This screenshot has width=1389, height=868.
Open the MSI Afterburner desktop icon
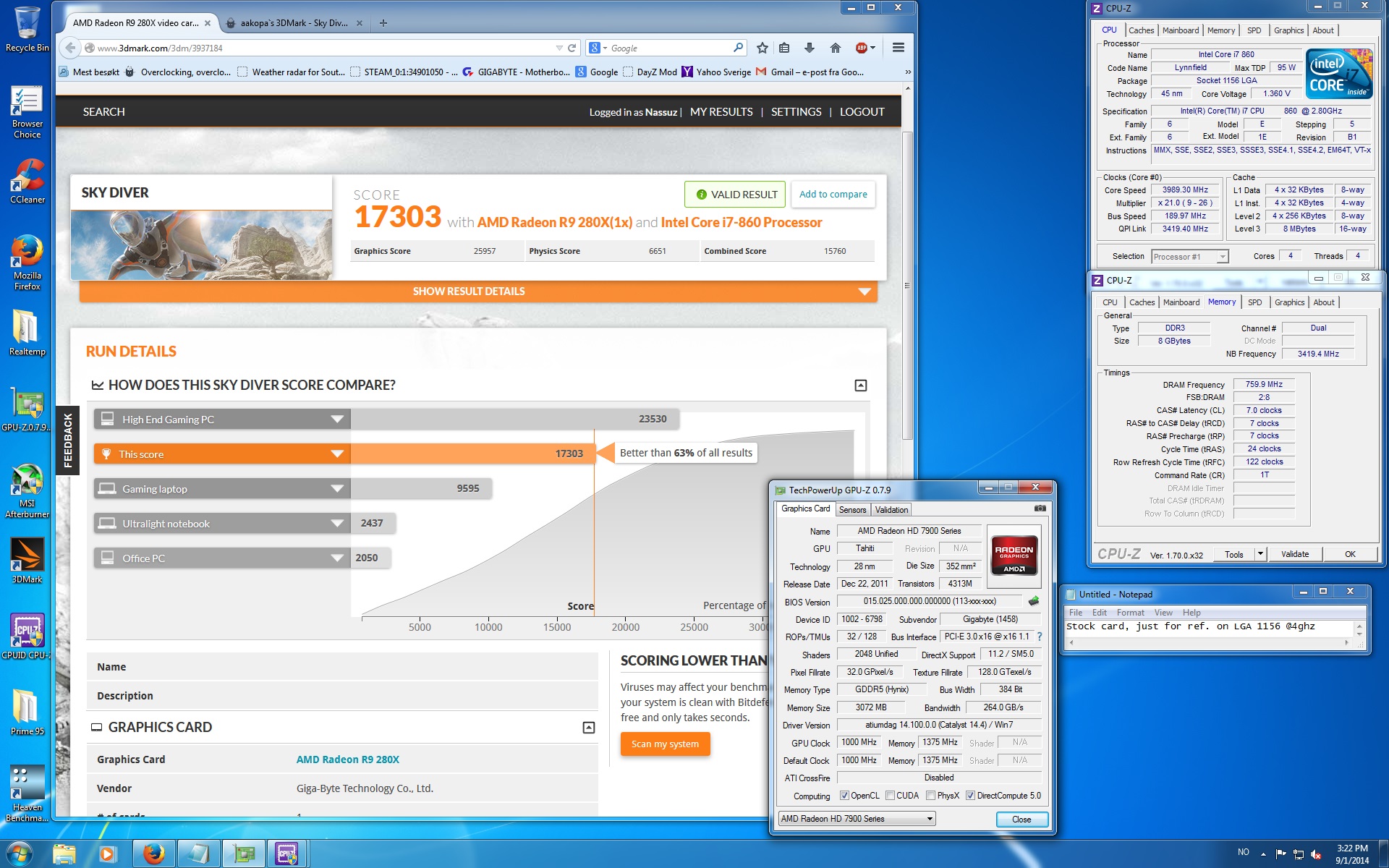[27, 490]
